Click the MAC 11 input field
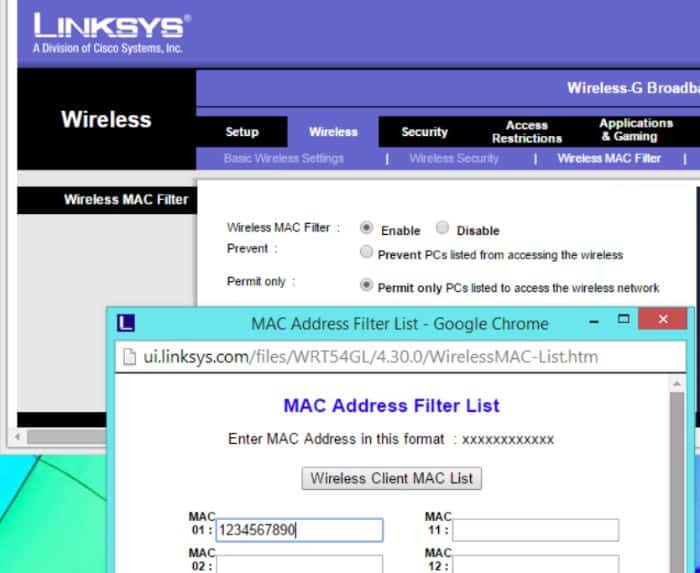This screenshot has height=573, width=700. pos(535,530)
